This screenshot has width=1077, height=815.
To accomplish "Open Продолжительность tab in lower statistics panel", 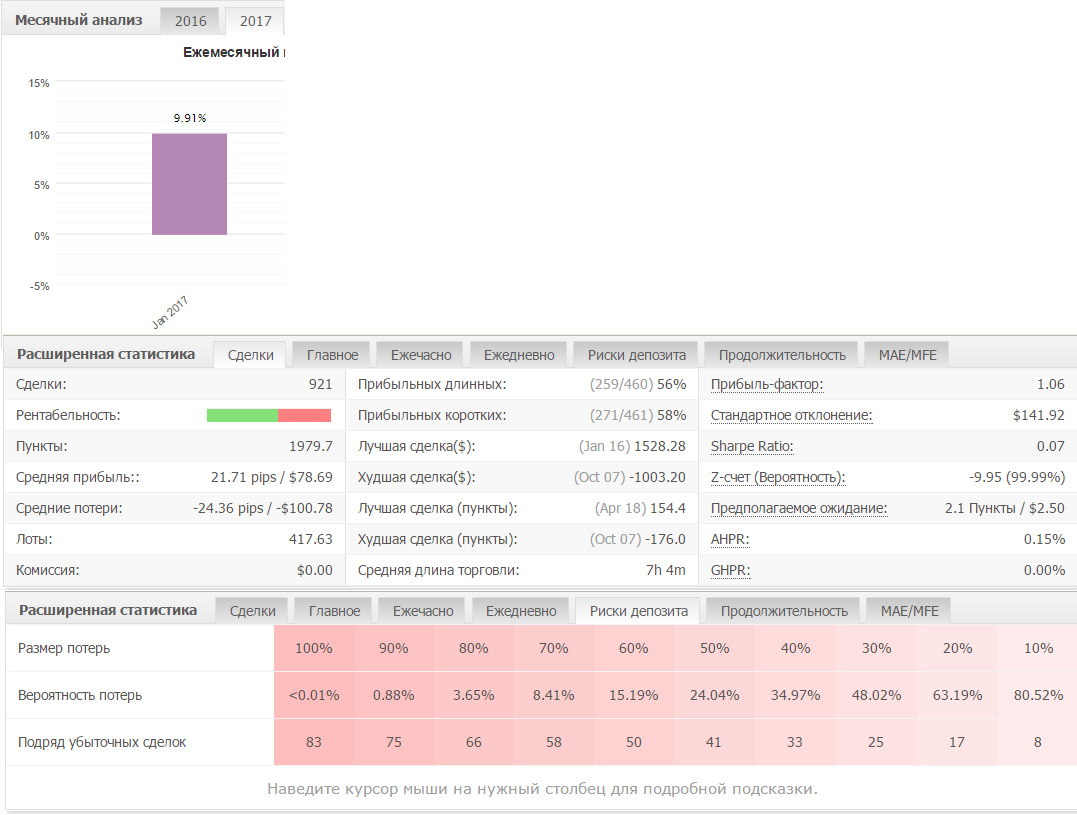I will [x=784, y=611].
